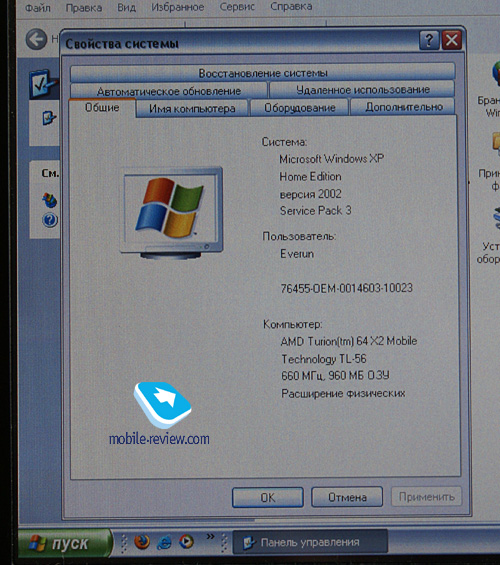Open the Правка menu
This screenshot has width=500, height=565.
[x=84, y=8]
